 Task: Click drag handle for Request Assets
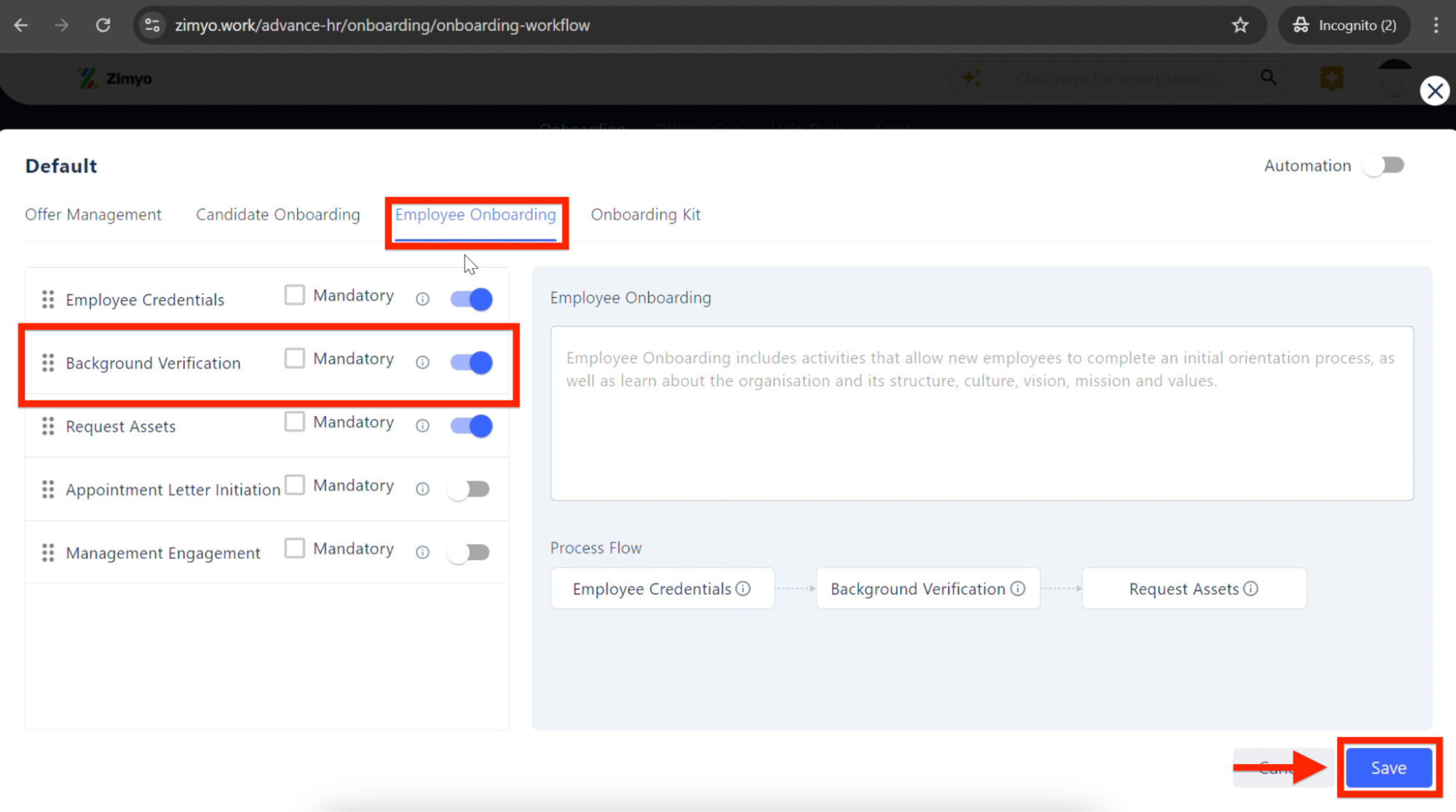(x=48, y=426)
